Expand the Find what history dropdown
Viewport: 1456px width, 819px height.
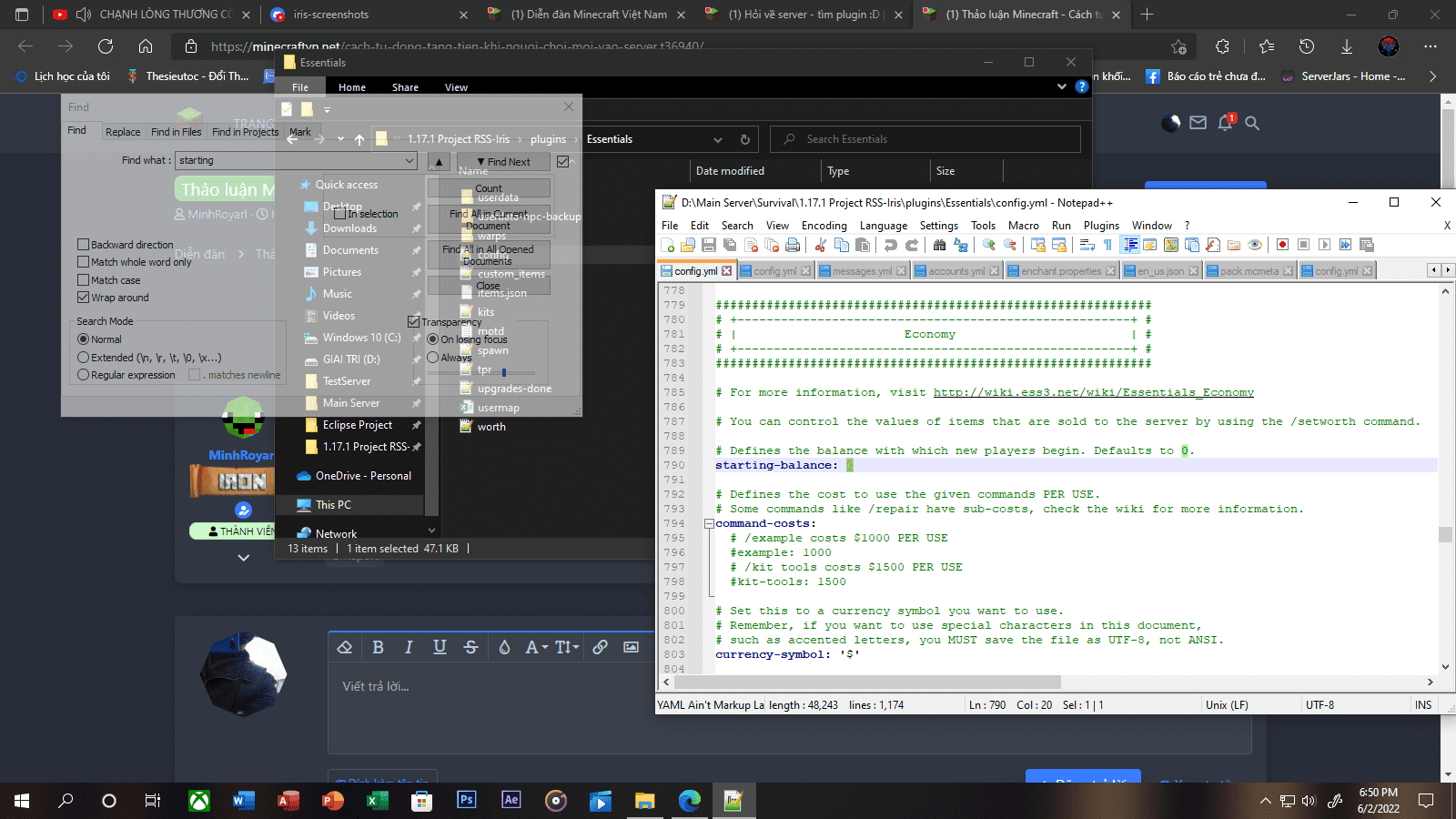[409, 161]
